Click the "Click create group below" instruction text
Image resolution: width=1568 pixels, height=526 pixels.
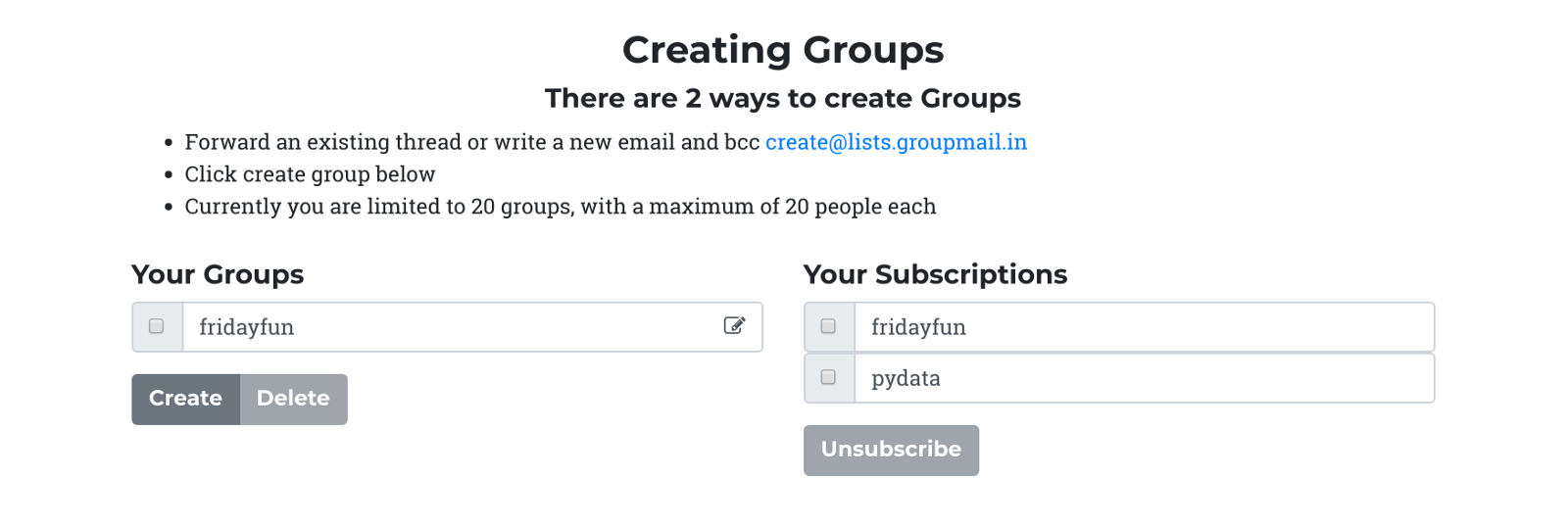[310, 174]
